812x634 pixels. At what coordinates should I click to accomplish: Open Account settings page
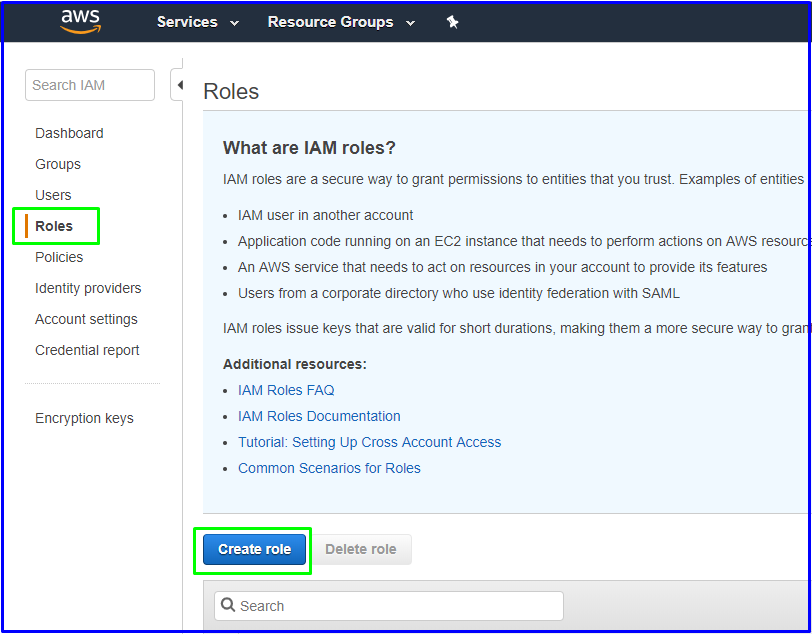(x=86, y=319)
